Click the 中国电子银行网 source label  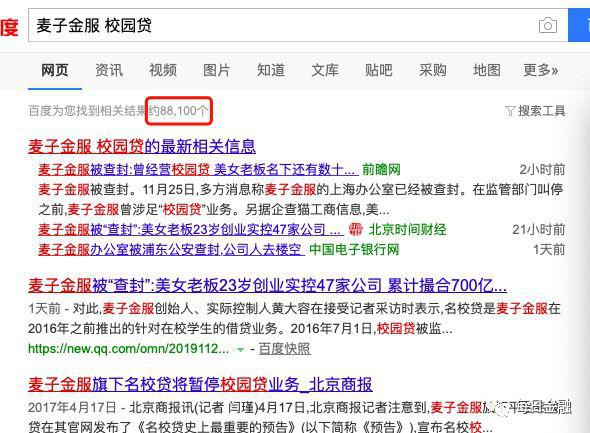click(x=354, y=249)
